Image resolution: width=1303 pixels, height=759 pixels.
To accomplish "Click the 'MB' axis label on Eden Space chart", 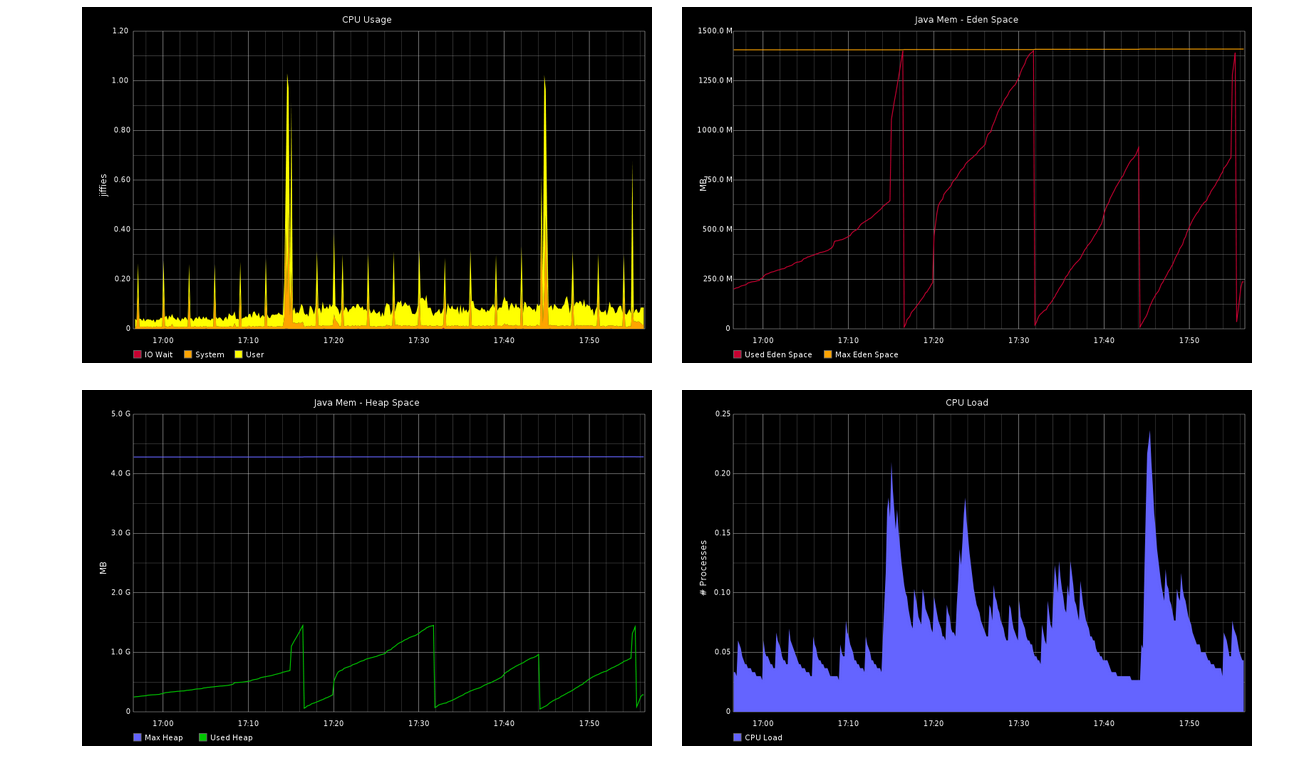I will pyautogui.click(x=703, y=185).
